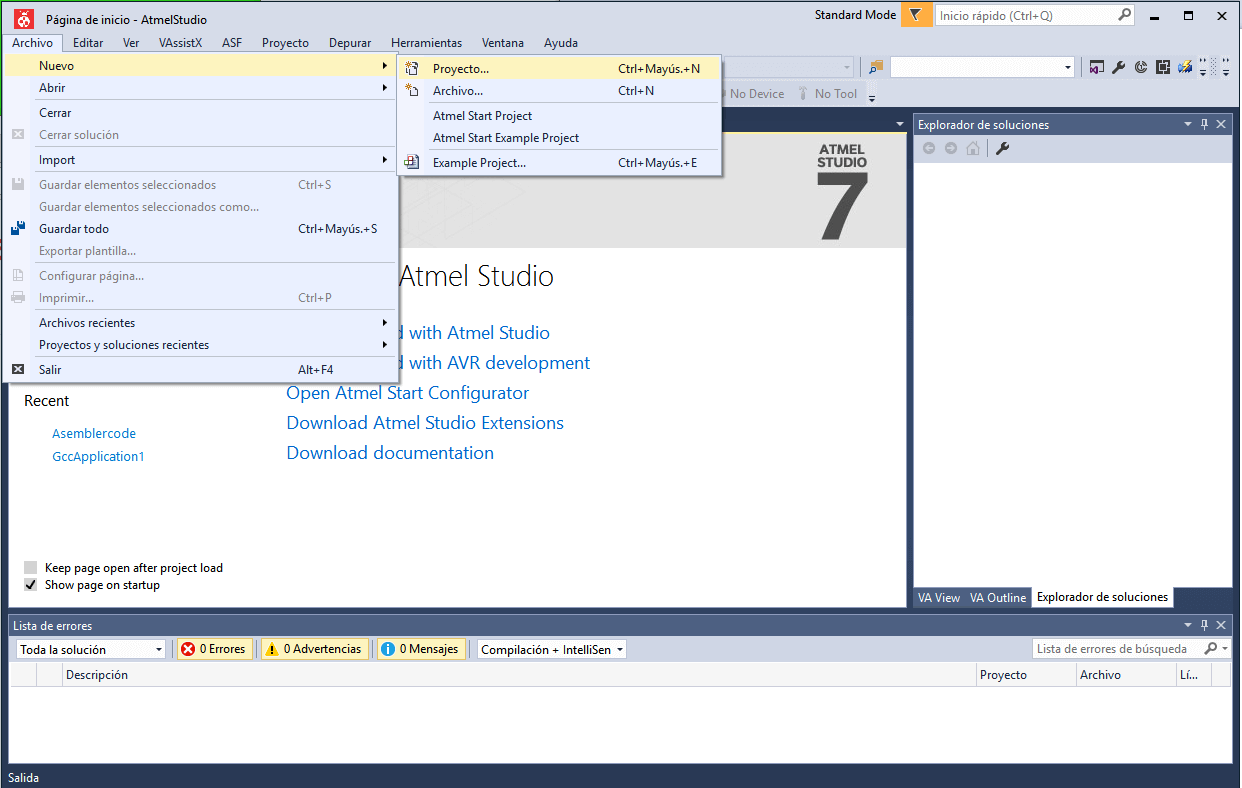The width and height of the screenshot is (1242, 788).
Task: Click the Salir exit icon
Action: 18,369
